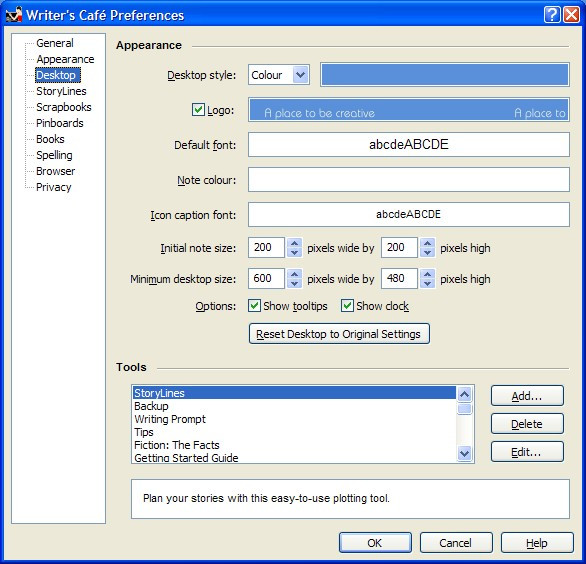
Task: Click the Tools list scroll-down arrow
Action: pos(464,454)
